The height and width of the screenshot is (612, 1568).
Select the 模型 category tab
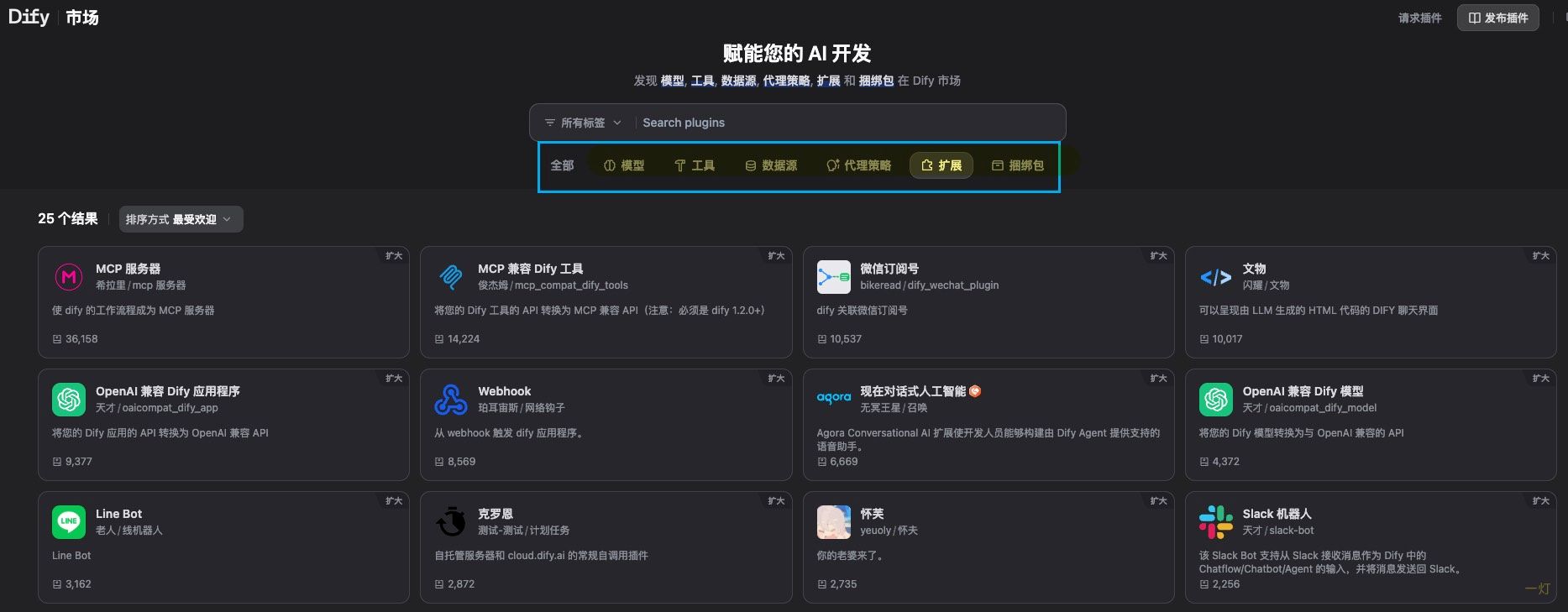coord(624,165)
